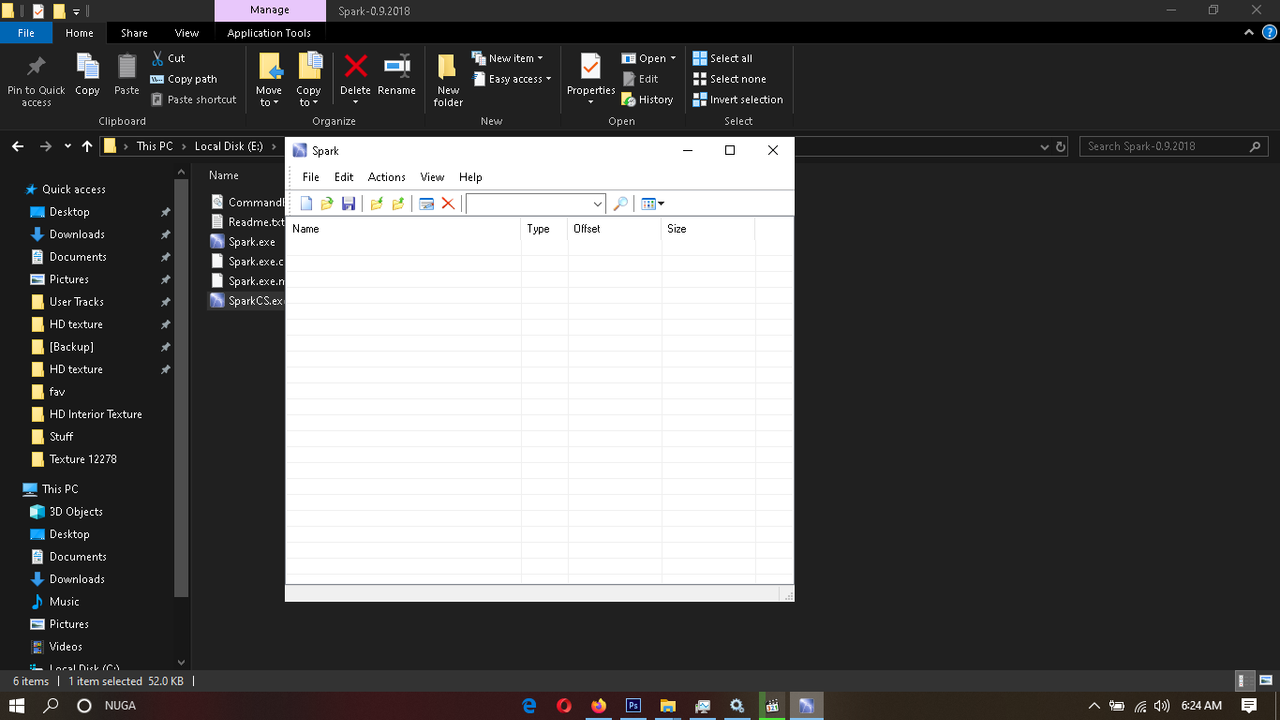
Task: Sort by Size column in Spark list
Action: tap(707, 229)
